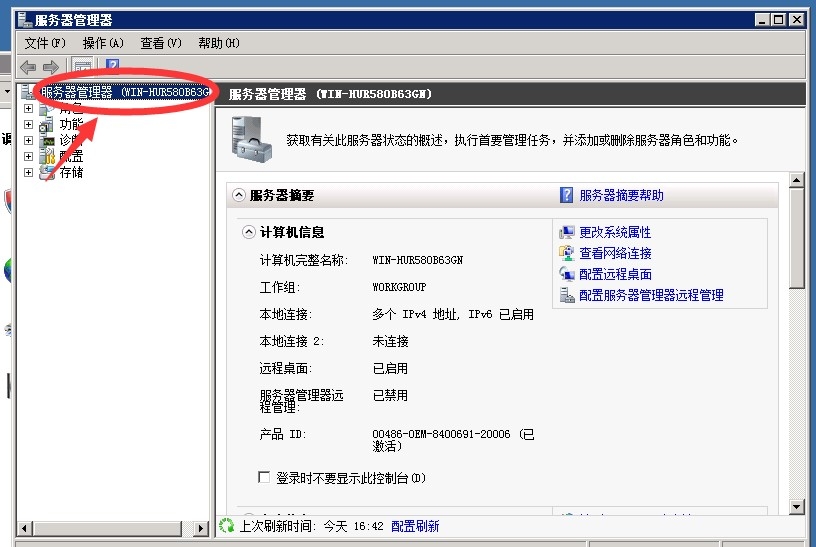This screenshot has width=816, height=547.
Task: Open the 查看(V) menu
Action: click(161, 43)
